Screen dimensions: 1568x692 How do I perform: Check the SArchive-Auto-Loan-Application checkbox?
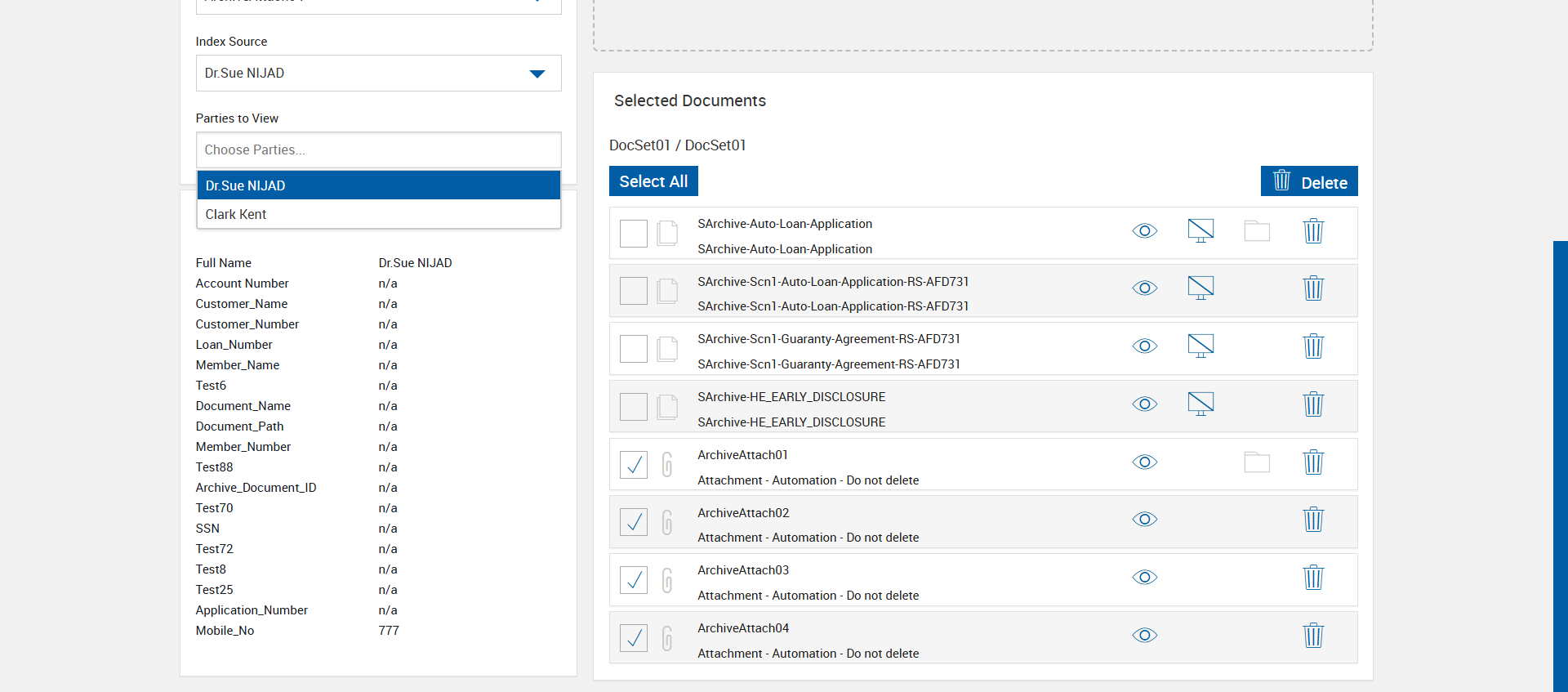(633, 234)
